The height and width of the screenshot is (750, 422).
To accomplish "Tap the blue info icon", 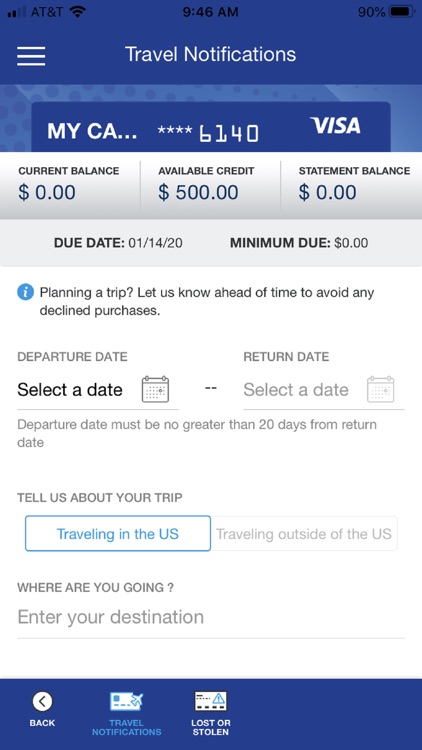I will pos(25,292).
